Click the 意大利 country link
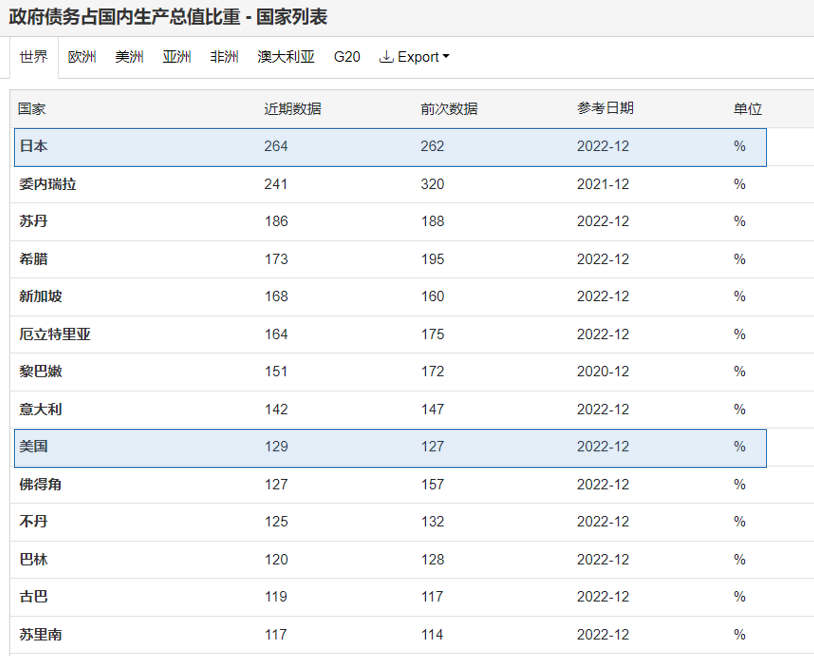Image resolution: width=814 pixels, height=656 pixels. pos(41,409)
